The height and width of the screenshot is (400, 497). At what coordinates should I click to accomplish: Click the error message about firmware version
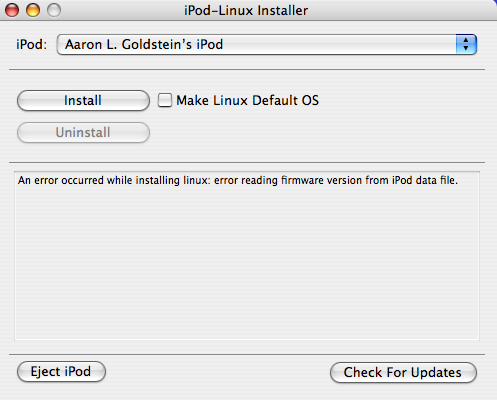click(x=238, y=180)
